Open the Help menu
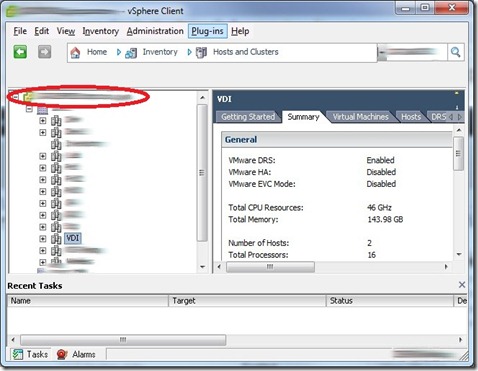The width and height of the screenshot is (478, 371). (240, 31)
